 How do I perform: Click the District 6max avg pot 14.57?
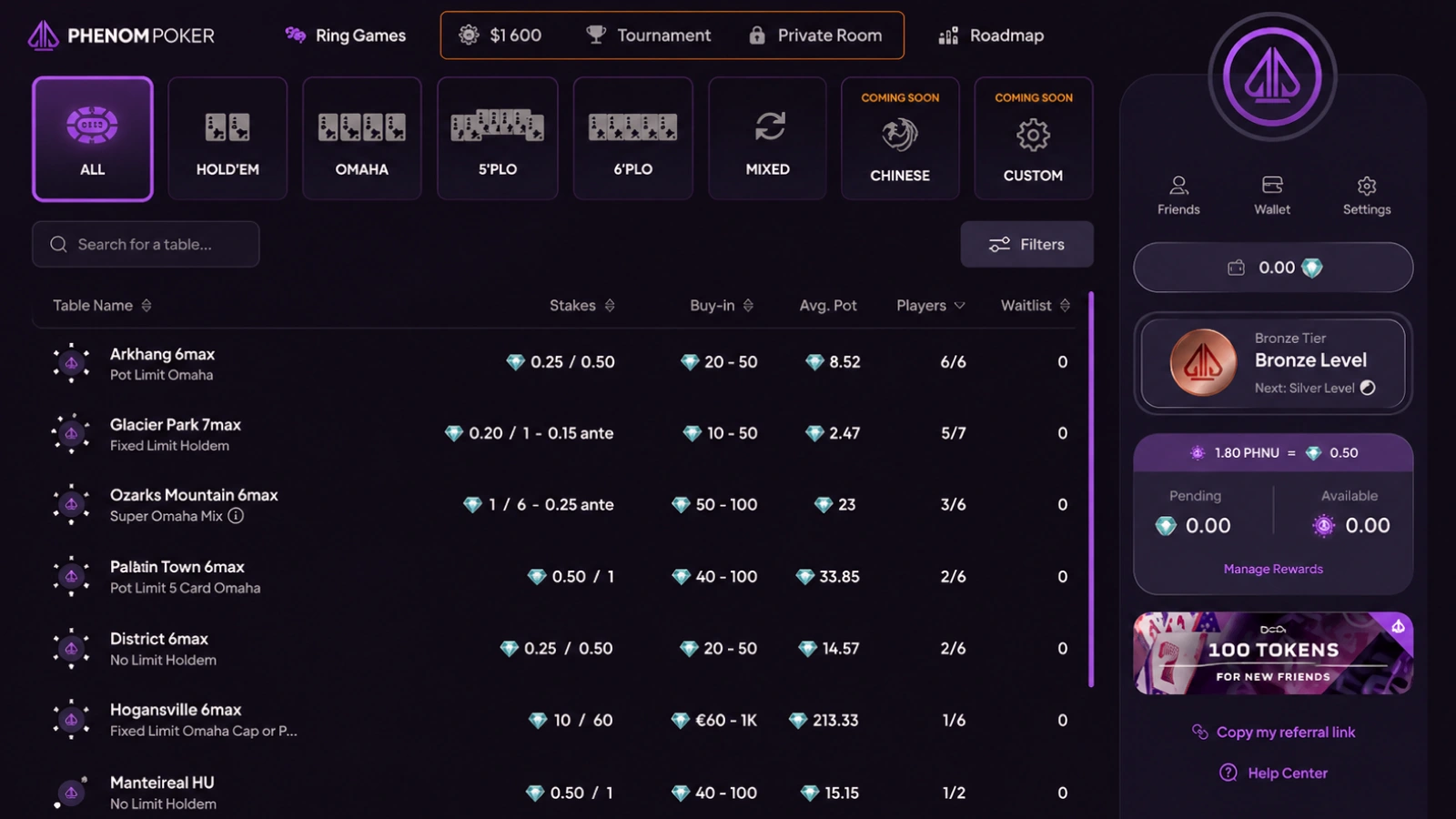(829, 649)
